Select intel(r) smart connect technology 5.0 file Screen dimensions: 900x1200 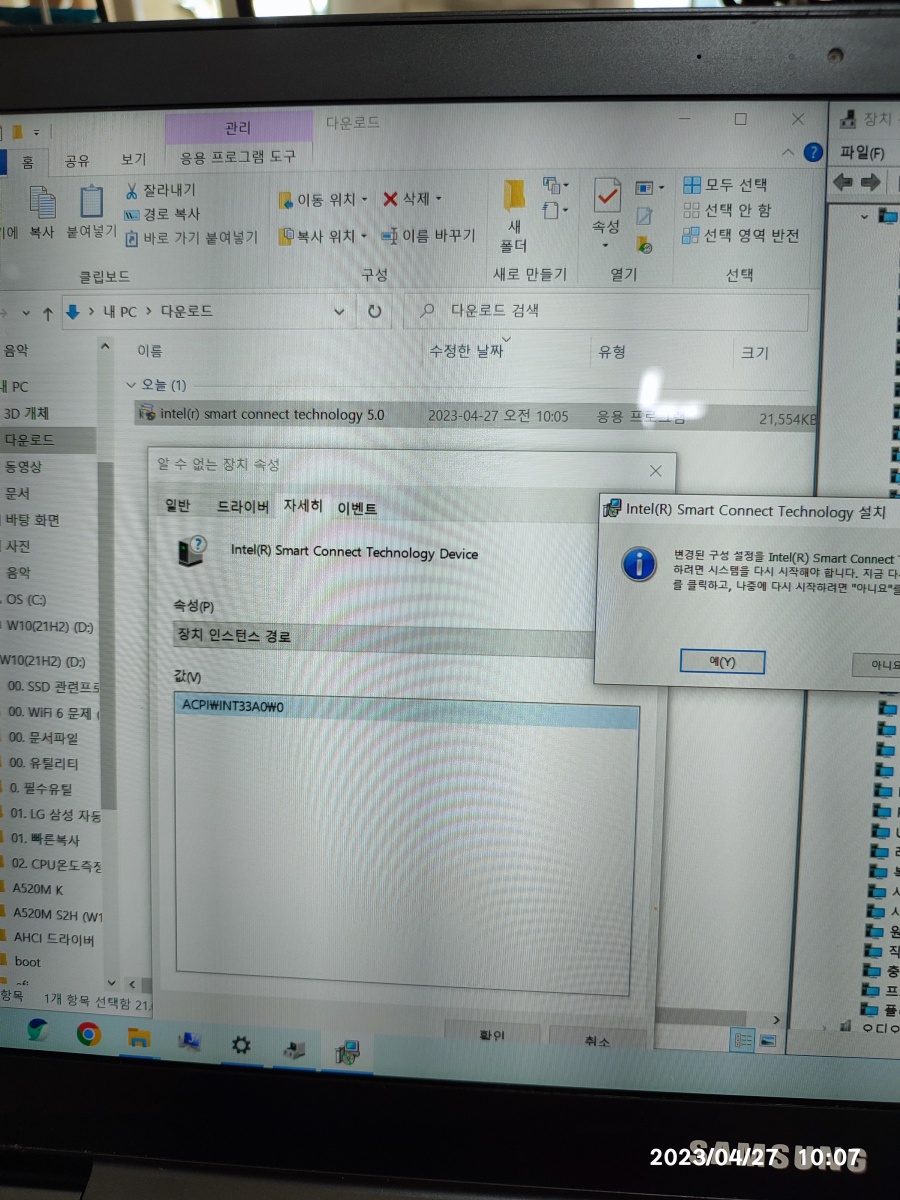(x=475, y=416)
